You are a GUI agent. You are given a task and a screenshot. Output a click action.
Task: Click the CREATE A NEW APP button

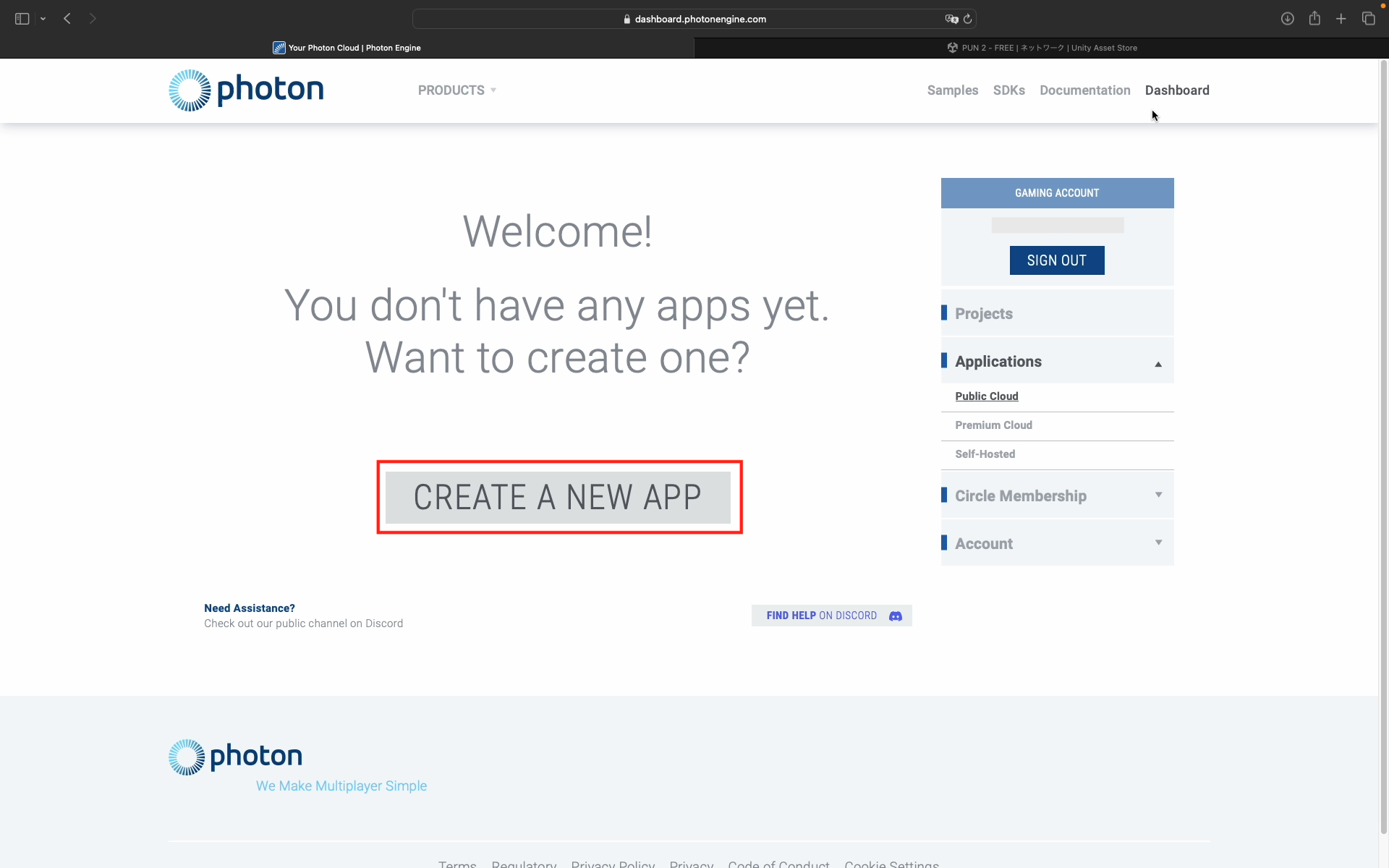558,498
